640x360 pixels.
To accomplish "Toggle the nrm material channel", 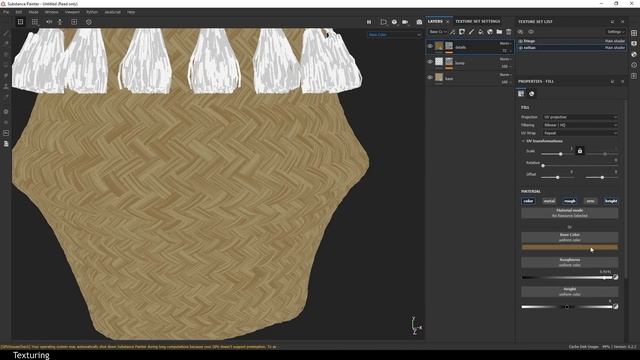I will [590, 201].
